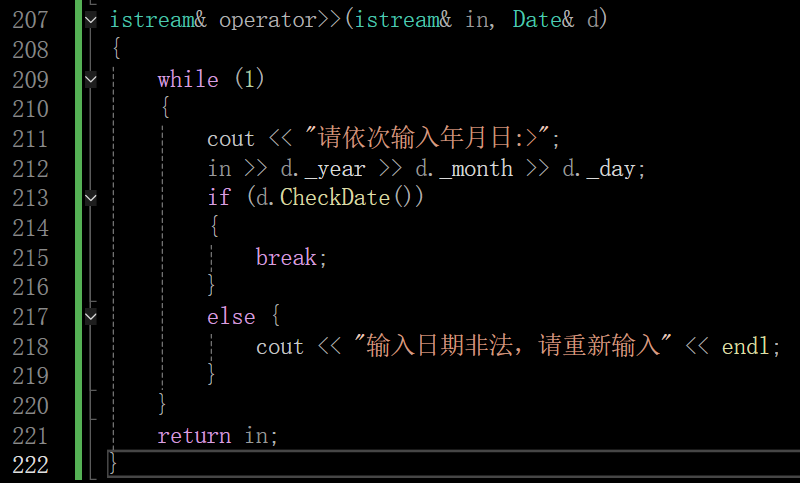The height and width of the screenshot is (483, 800).
Task: Click the 'operator>>' function name
Action: (x=280, y=20)
